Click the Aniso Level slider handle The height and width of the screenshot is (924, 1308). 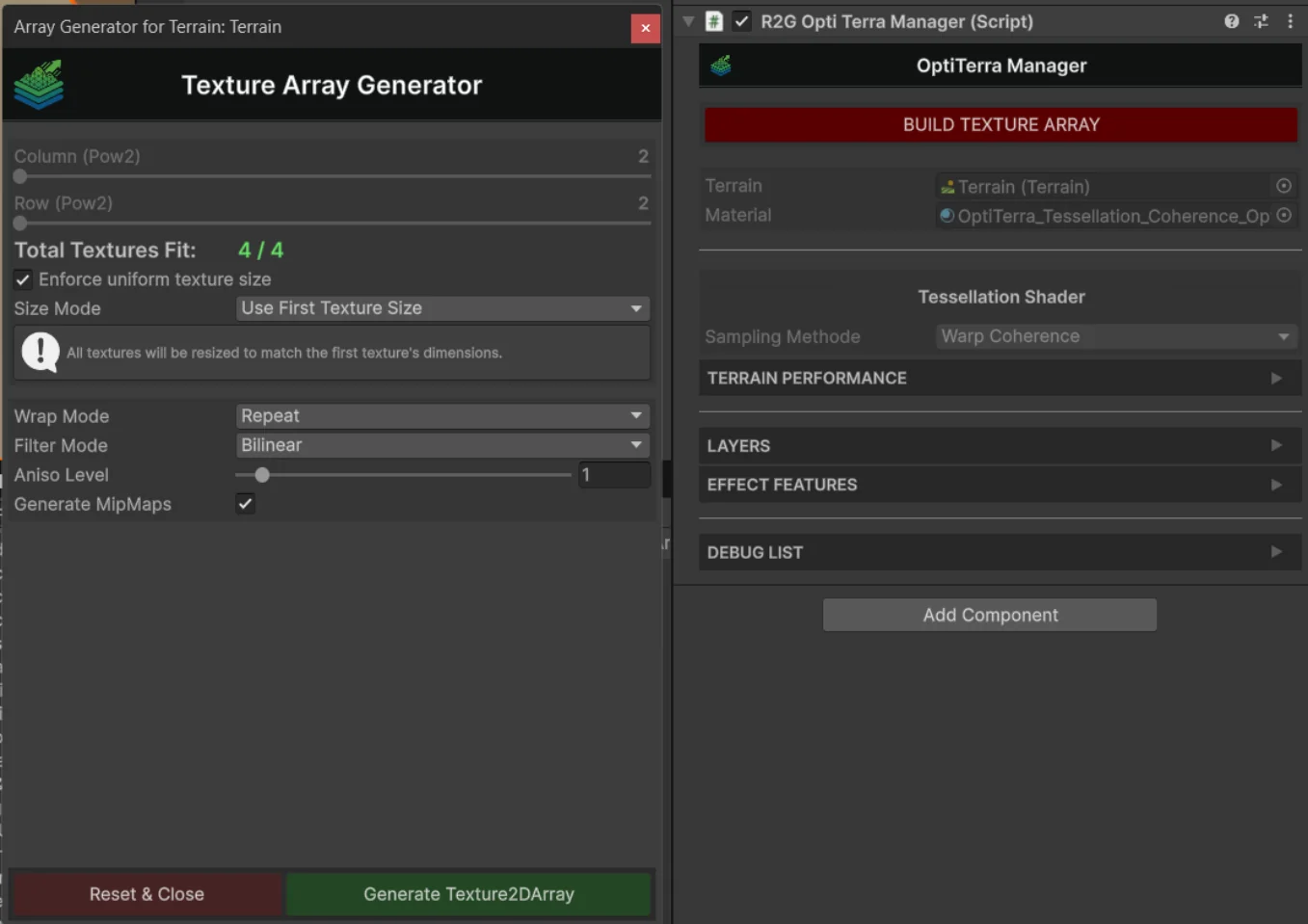point(262,475)
